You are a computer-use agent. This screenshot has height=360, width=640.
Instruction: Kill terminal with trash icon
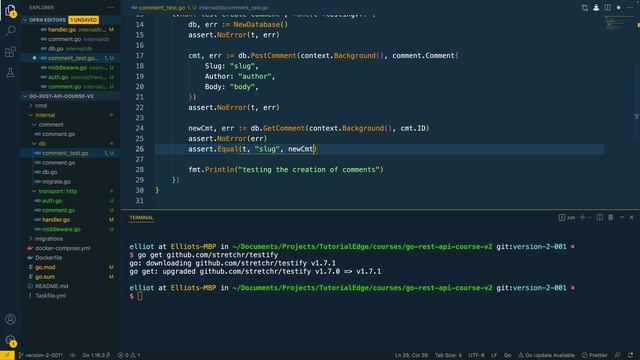(x=611, y=218)
